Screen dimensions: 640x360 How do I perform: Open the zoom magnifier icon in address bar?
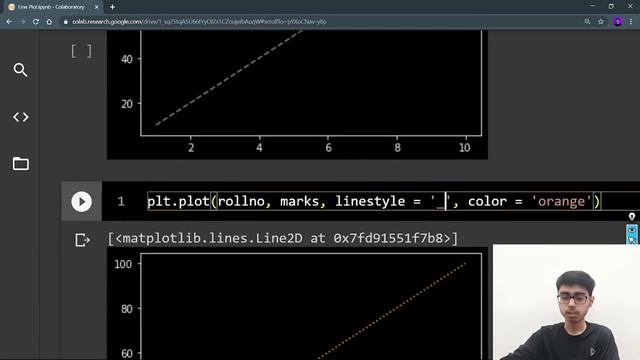tap(587, 22)
